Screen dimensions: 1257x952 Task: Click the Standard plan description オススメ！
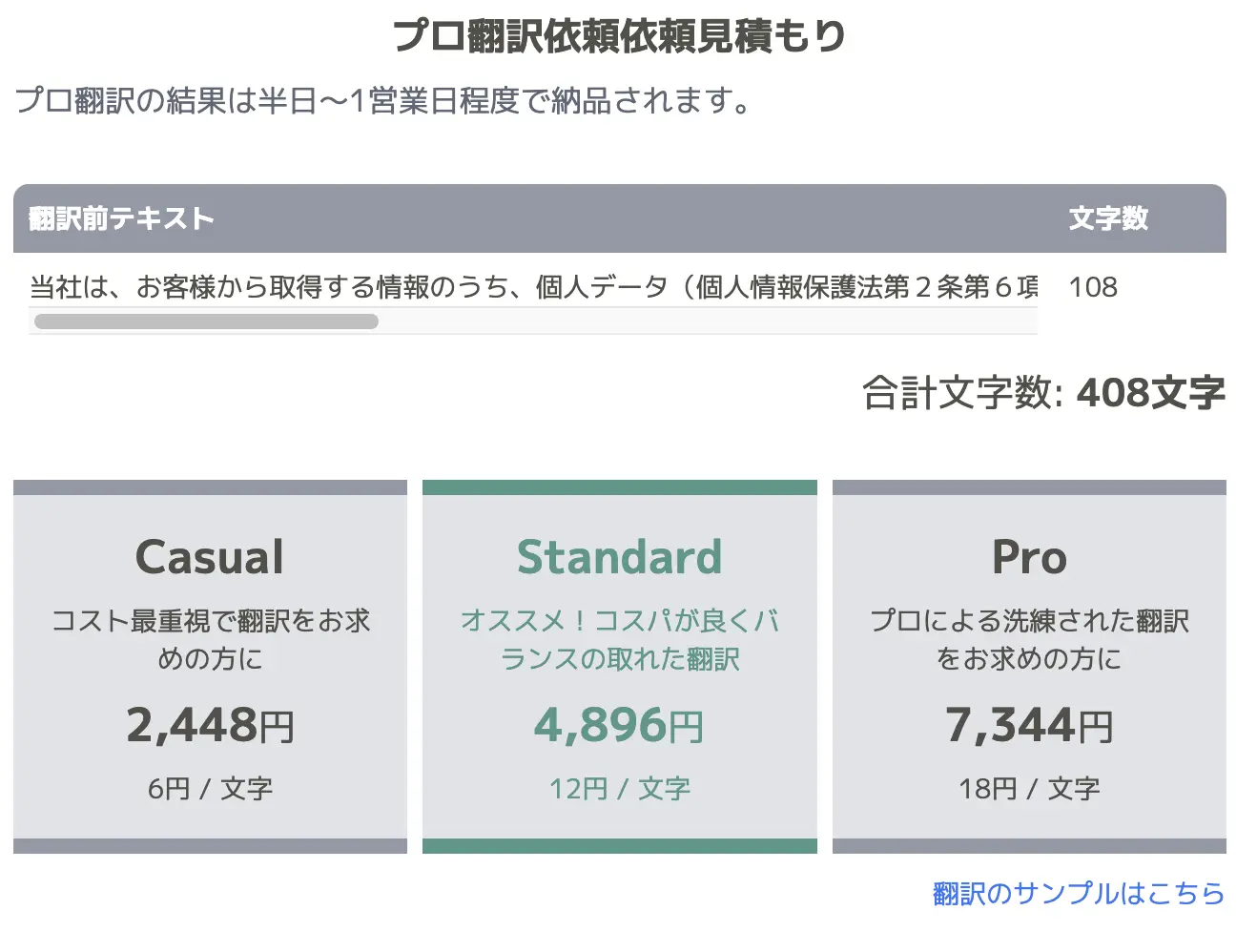[x=620, y=639]
